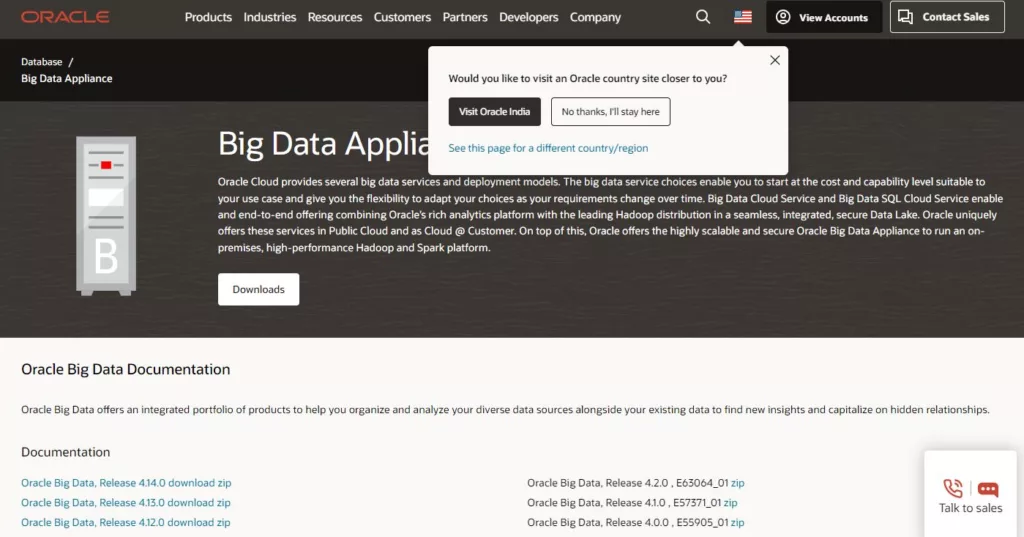Download Oracle Big Data Release 4.14.0 zip
The image size is (1024, 537).
click(x=126, y=483)
